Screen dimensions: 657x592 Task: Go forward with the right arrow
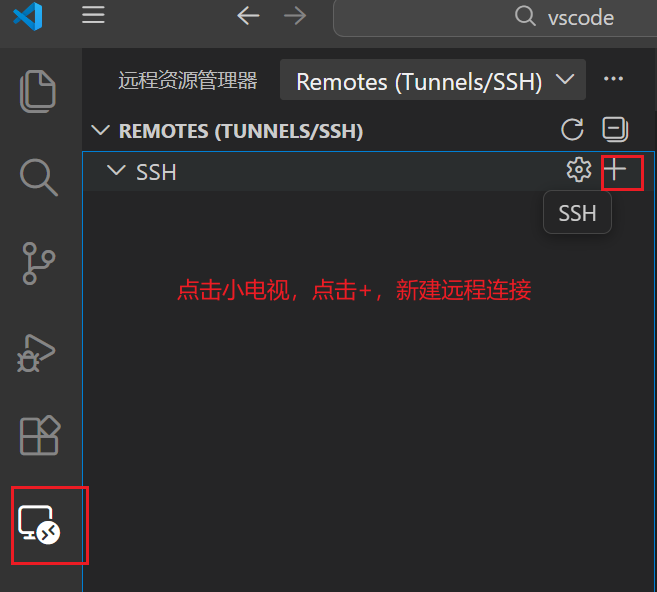pos(295,16)
